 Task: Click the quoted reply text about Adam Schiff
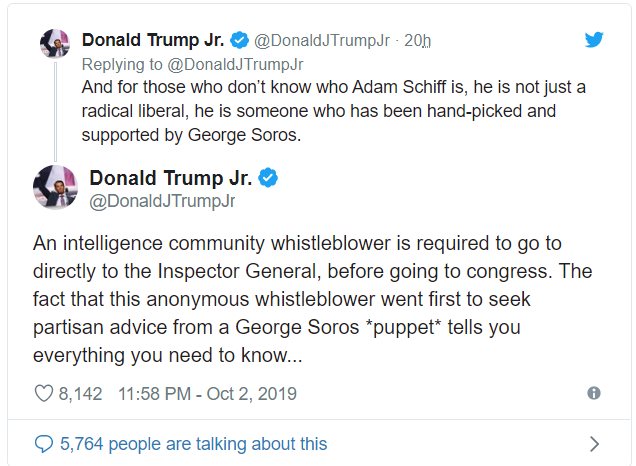(x=318, y=111)
